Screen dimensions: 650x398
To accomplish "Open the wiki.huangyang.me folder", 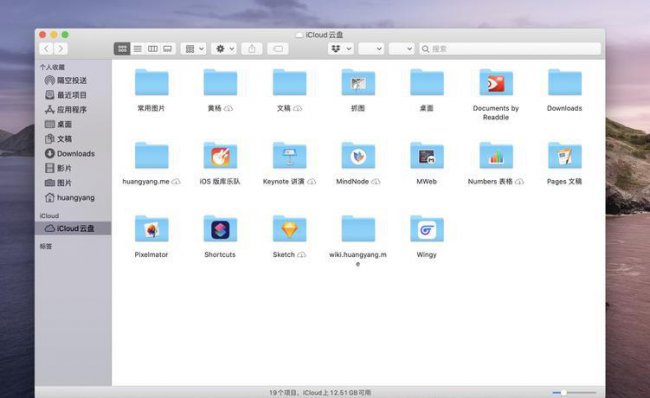I will [358, 229].
